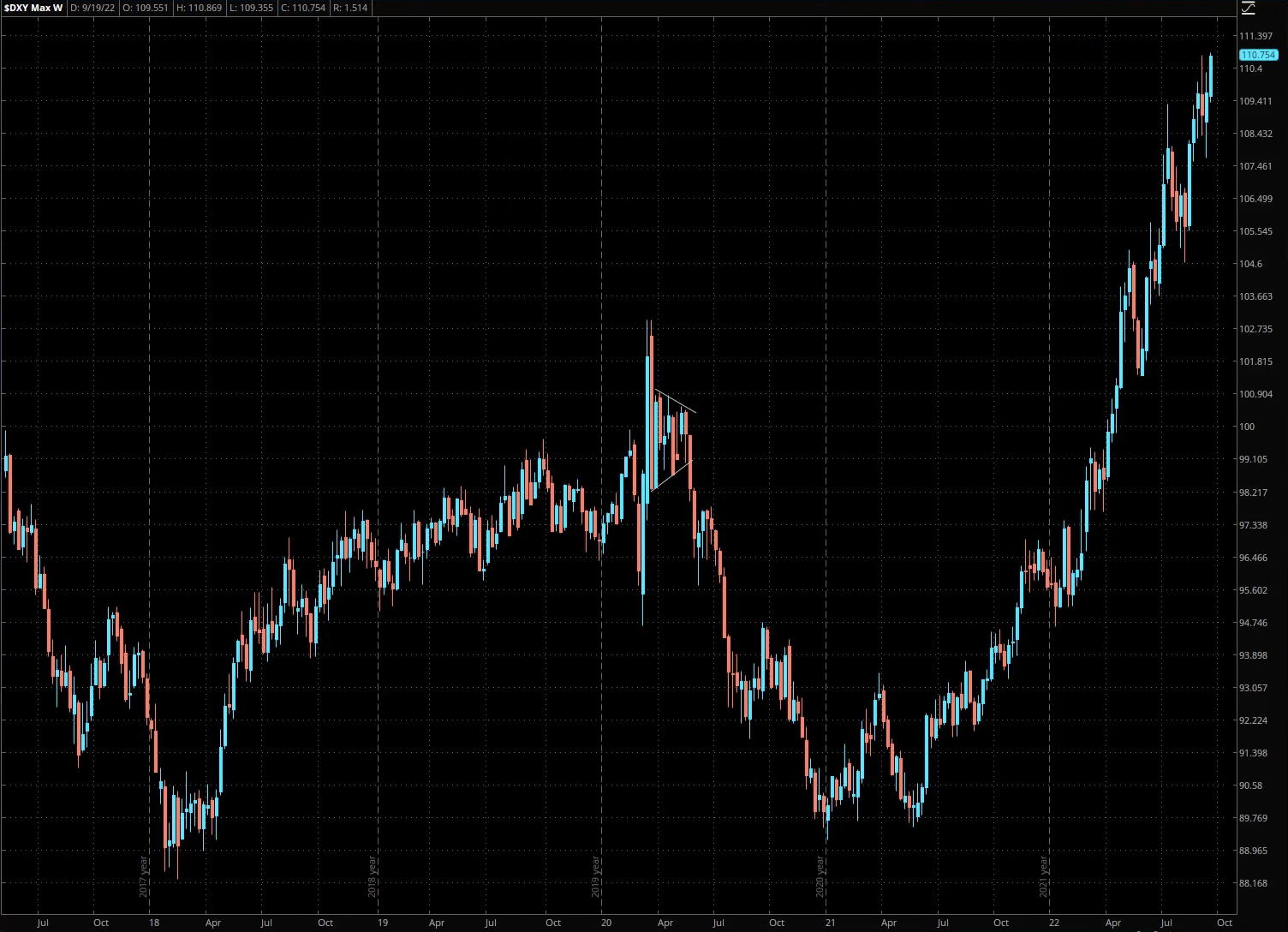Click the $DXY Max W symbol label
This screenshot has width=1288, height=932.
pyautogui.click(x=33, y=8)
